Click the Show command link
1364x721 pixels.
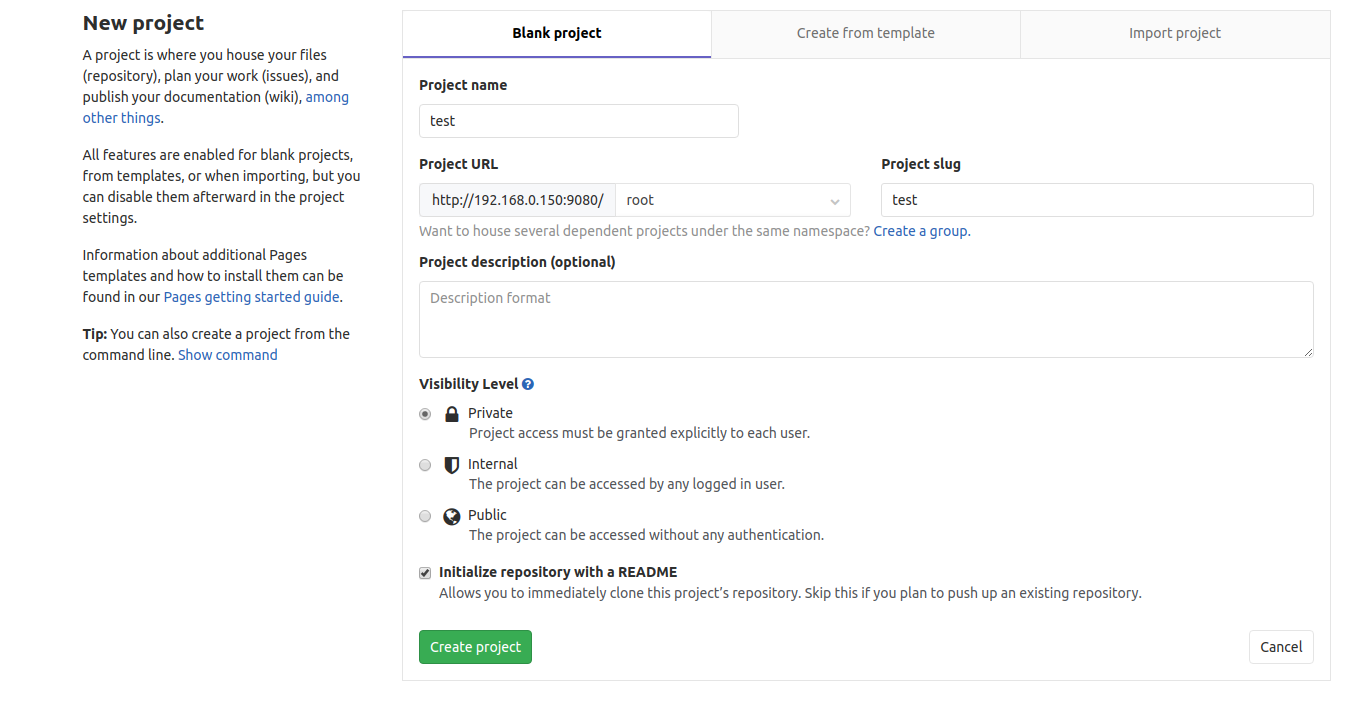click(x=228, y=355)
